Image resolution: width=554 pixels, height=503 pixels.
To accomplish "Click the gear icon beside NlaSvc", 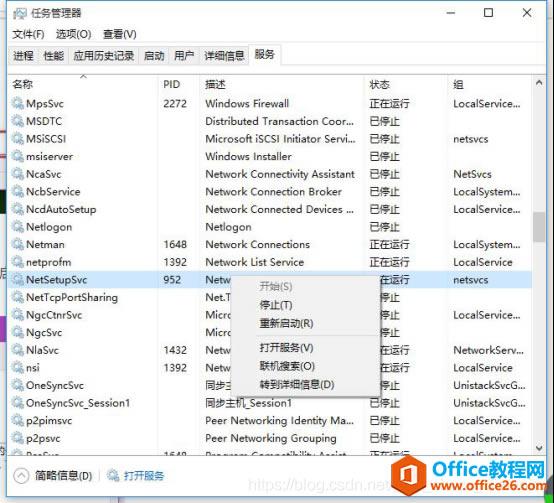I will point(17,350).
